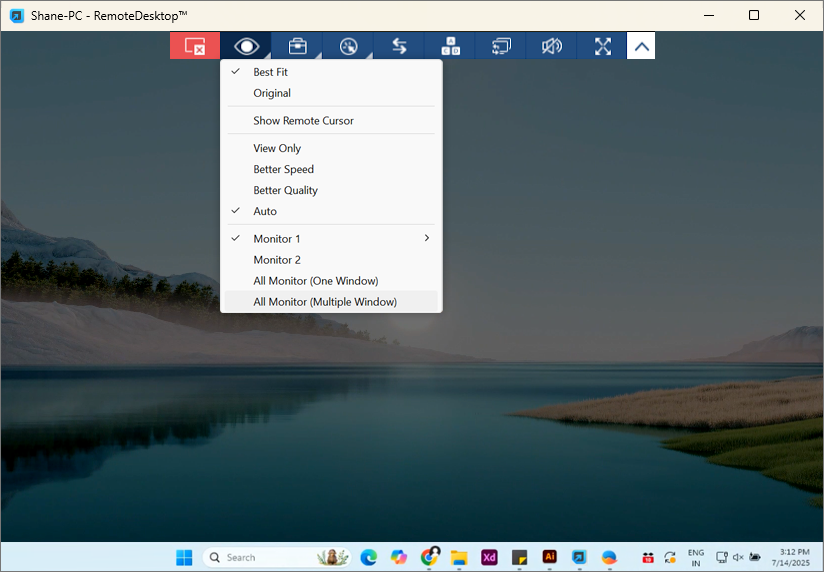824x572 pixels.
Task: Open Adobe Illustrator from the taskbar
Action: 549,557
